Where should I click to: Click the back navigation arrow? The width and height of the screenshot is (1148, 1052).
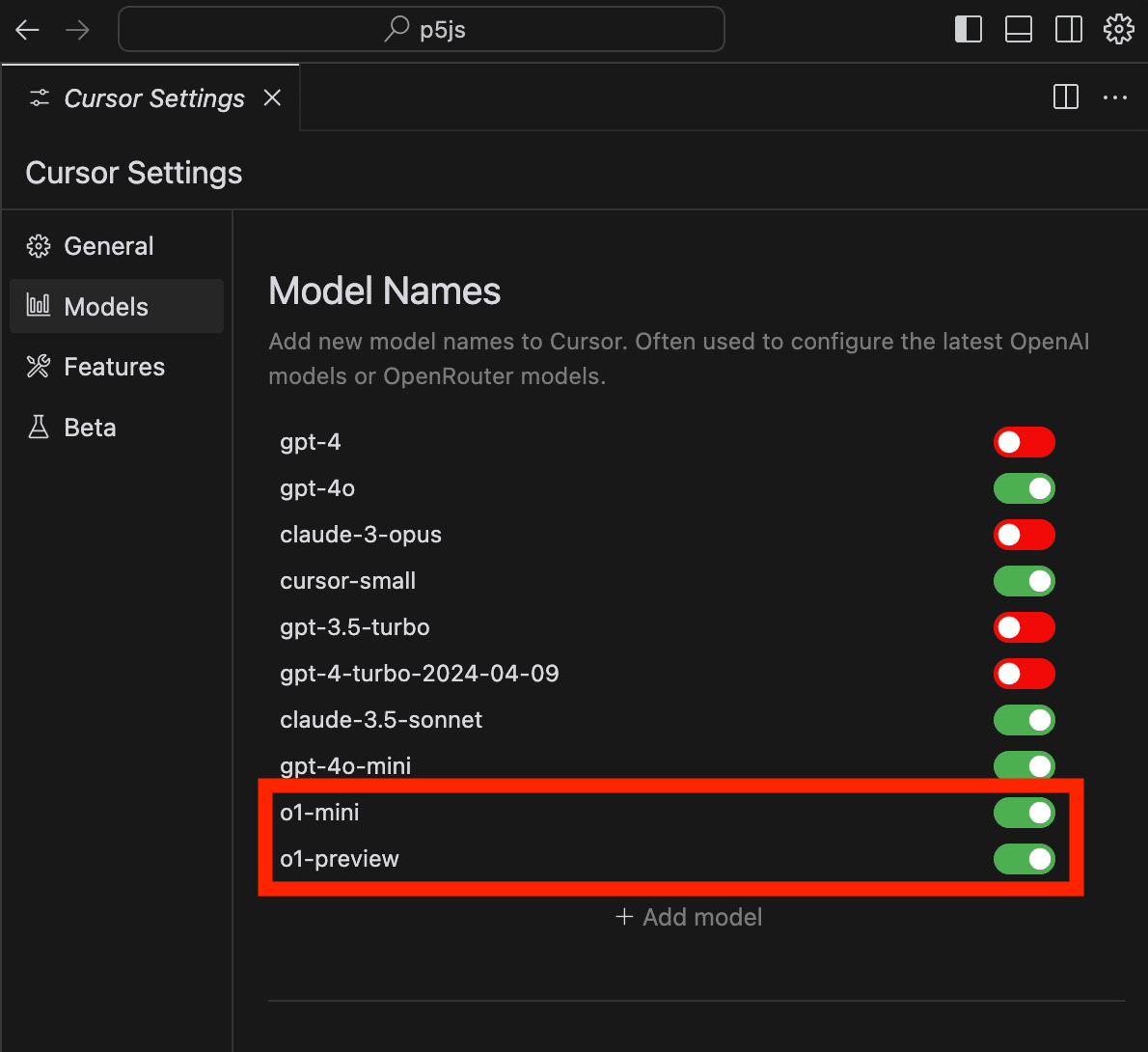point(26,29)
